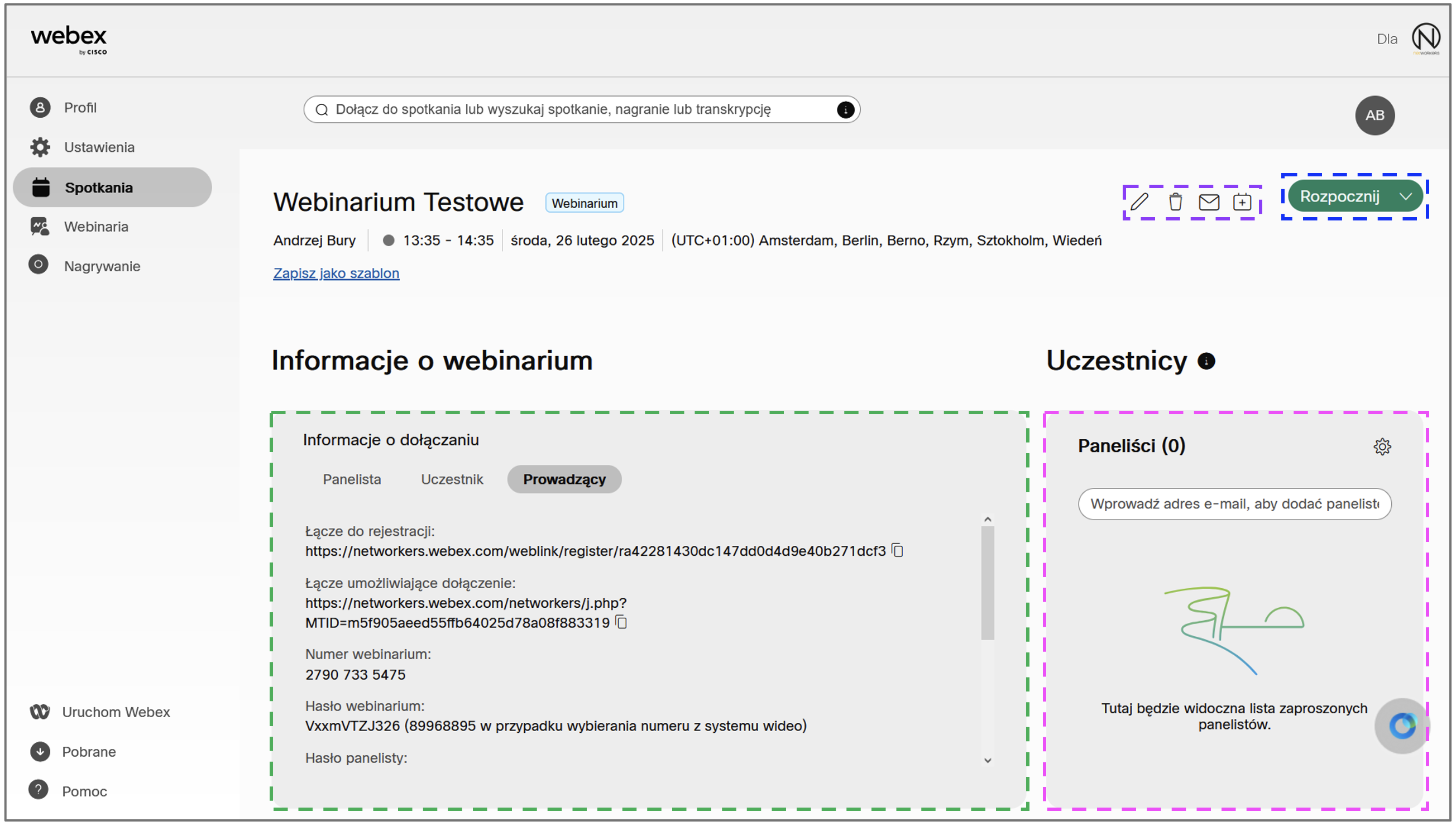Switch to the Panelista tab
The width and height of the screenshot is (1456, 826).
click(352, 480)
